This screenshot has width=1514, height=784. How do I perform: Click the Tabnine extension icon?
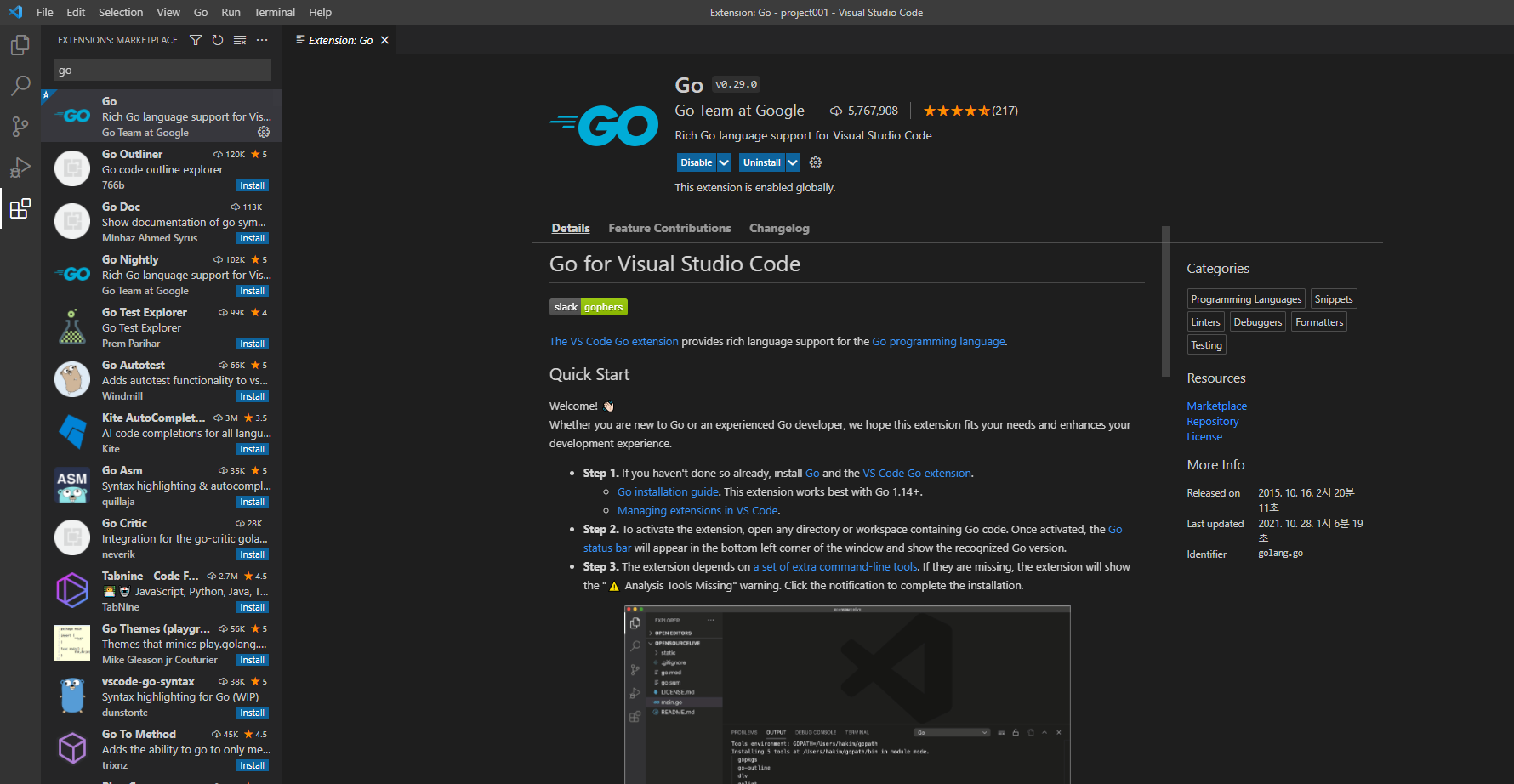pos(72,590)
